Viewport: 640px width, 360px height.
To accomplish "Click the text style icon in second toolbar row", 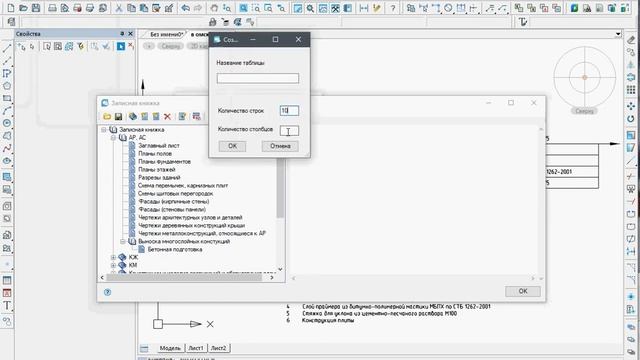I will (x=523, y=22).
